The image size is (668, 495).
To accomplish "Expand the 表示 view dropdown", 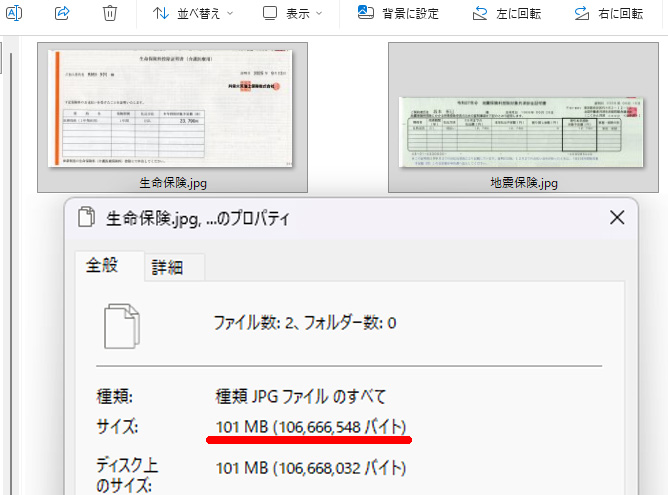I will [292, 14].
